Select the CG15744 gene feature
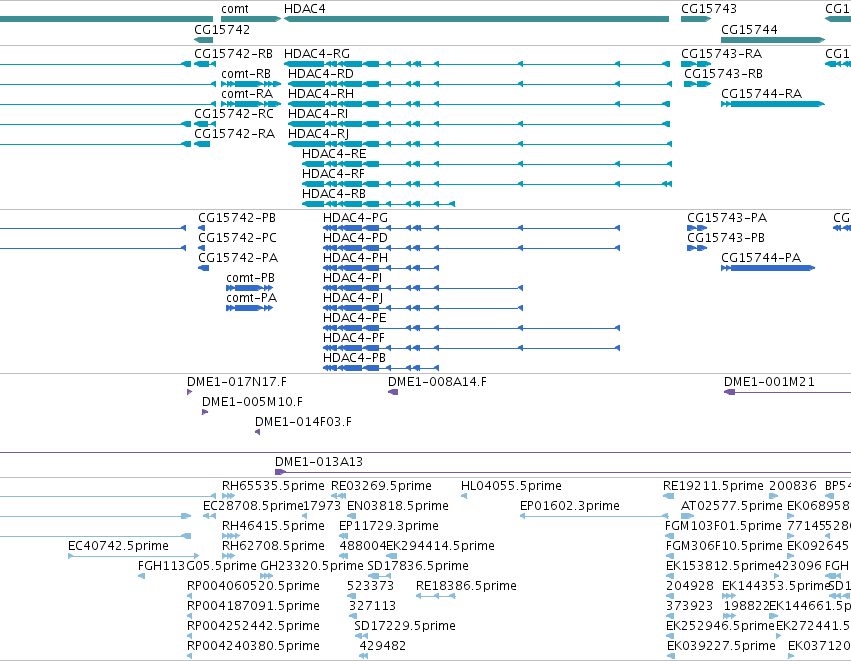851x661 pixels. 773,40
